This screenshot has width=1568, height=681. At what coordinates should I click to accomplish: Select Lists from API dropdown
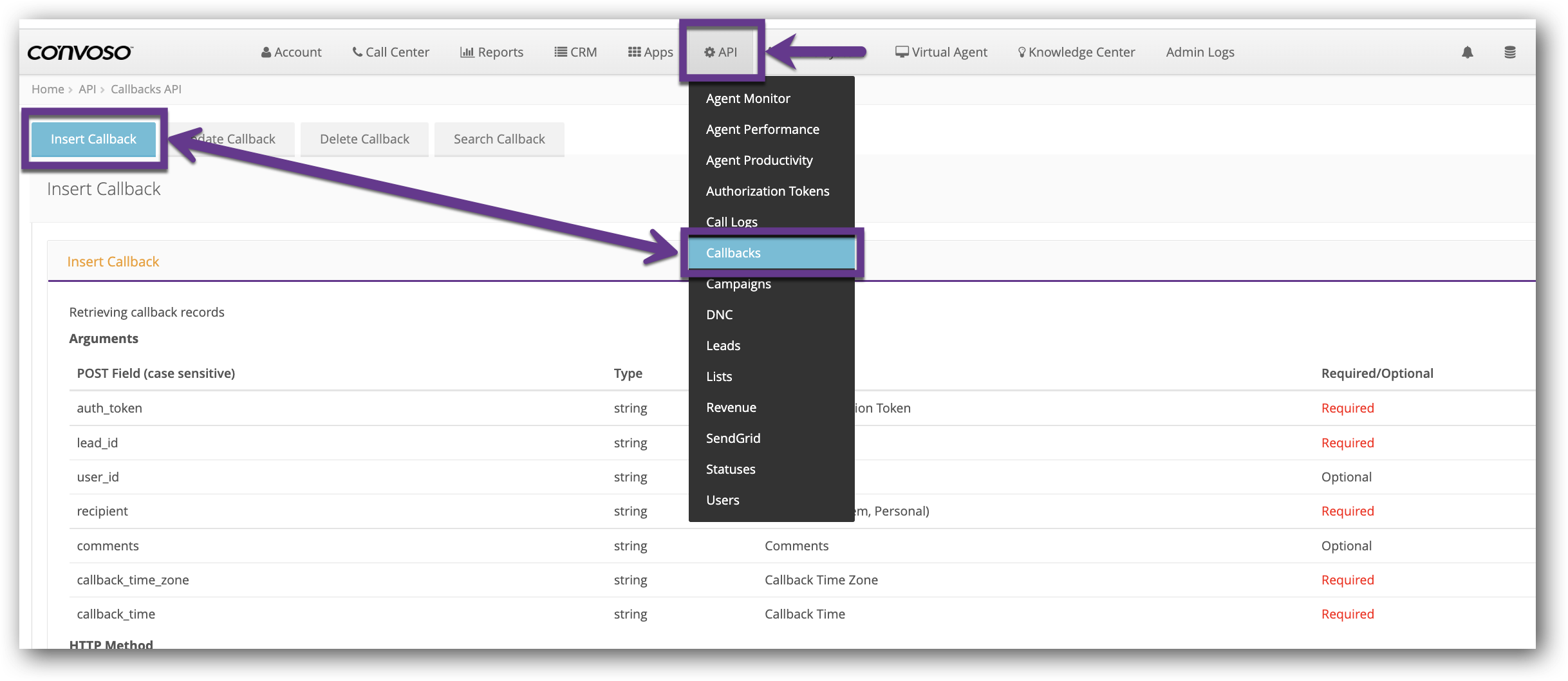click(771, 377)
